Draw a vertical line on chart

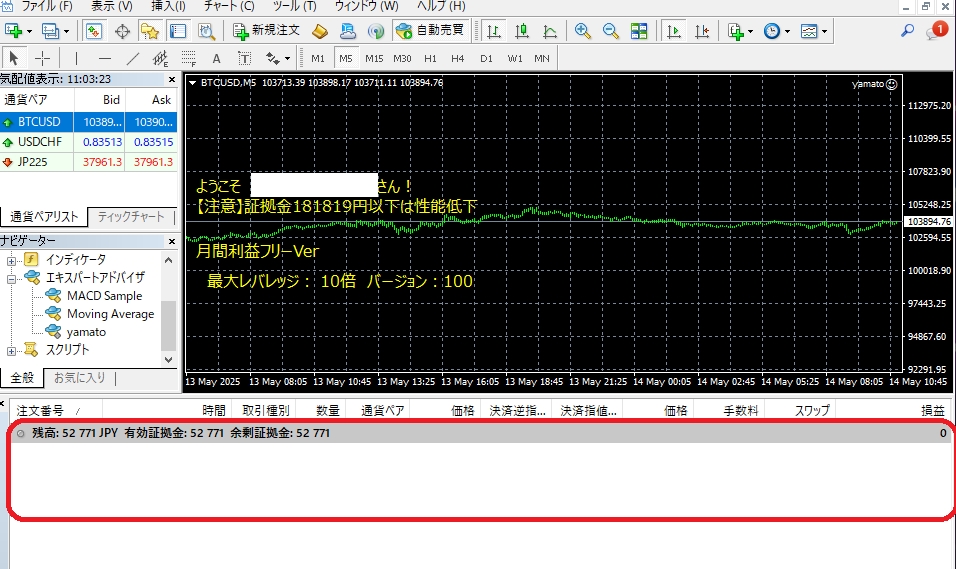pos(77,58)
